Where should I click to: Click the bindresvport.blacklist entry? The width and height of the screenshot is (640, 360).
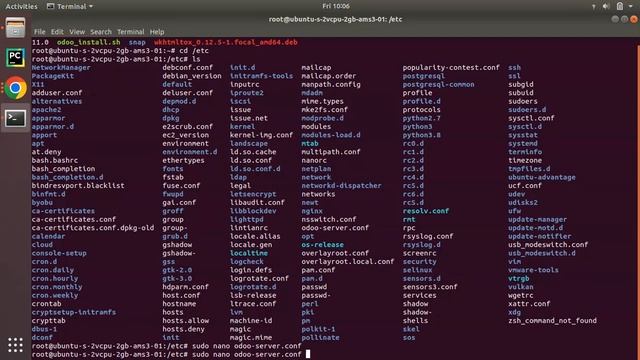(x=78, y=186)
